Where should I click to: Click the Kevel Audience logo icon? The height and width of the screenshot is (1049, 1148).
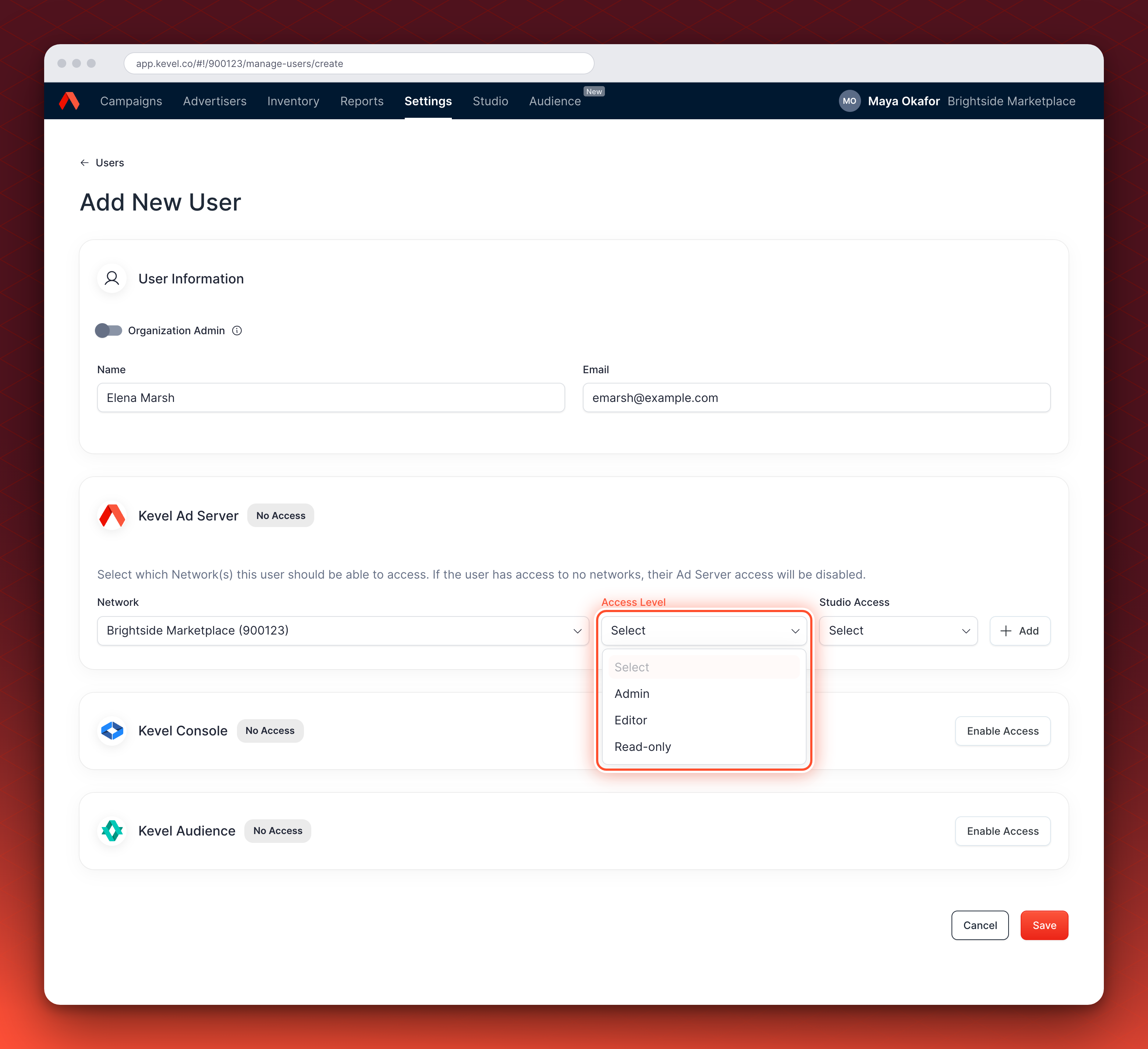[112, 831]
